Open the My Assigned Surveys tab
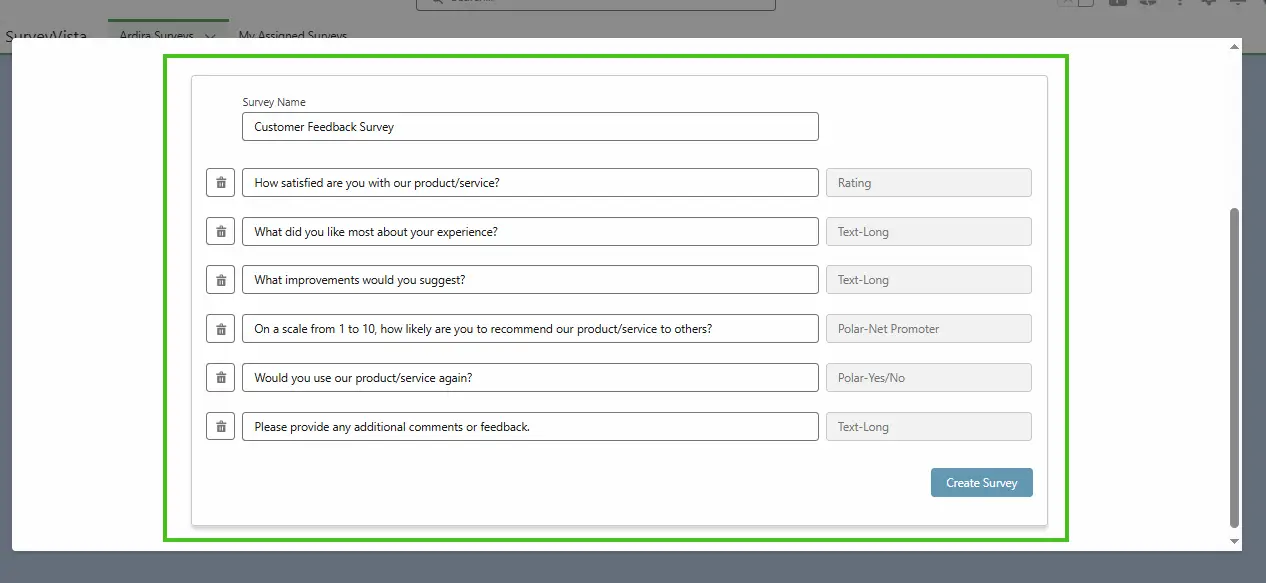 (x=292, y=36)
